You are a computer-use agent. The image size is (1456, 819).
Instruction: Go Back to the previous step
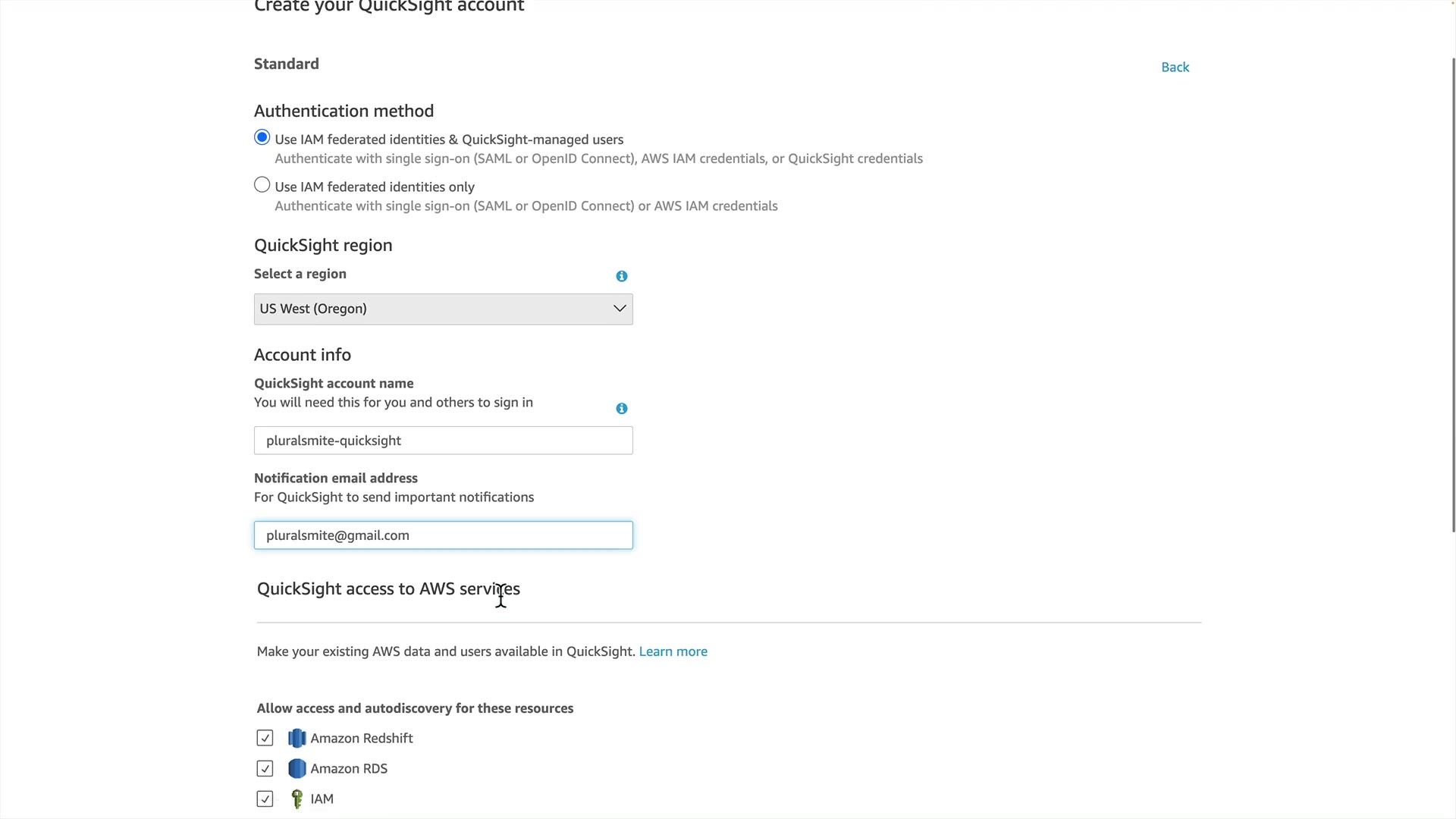coord(1175,67)
